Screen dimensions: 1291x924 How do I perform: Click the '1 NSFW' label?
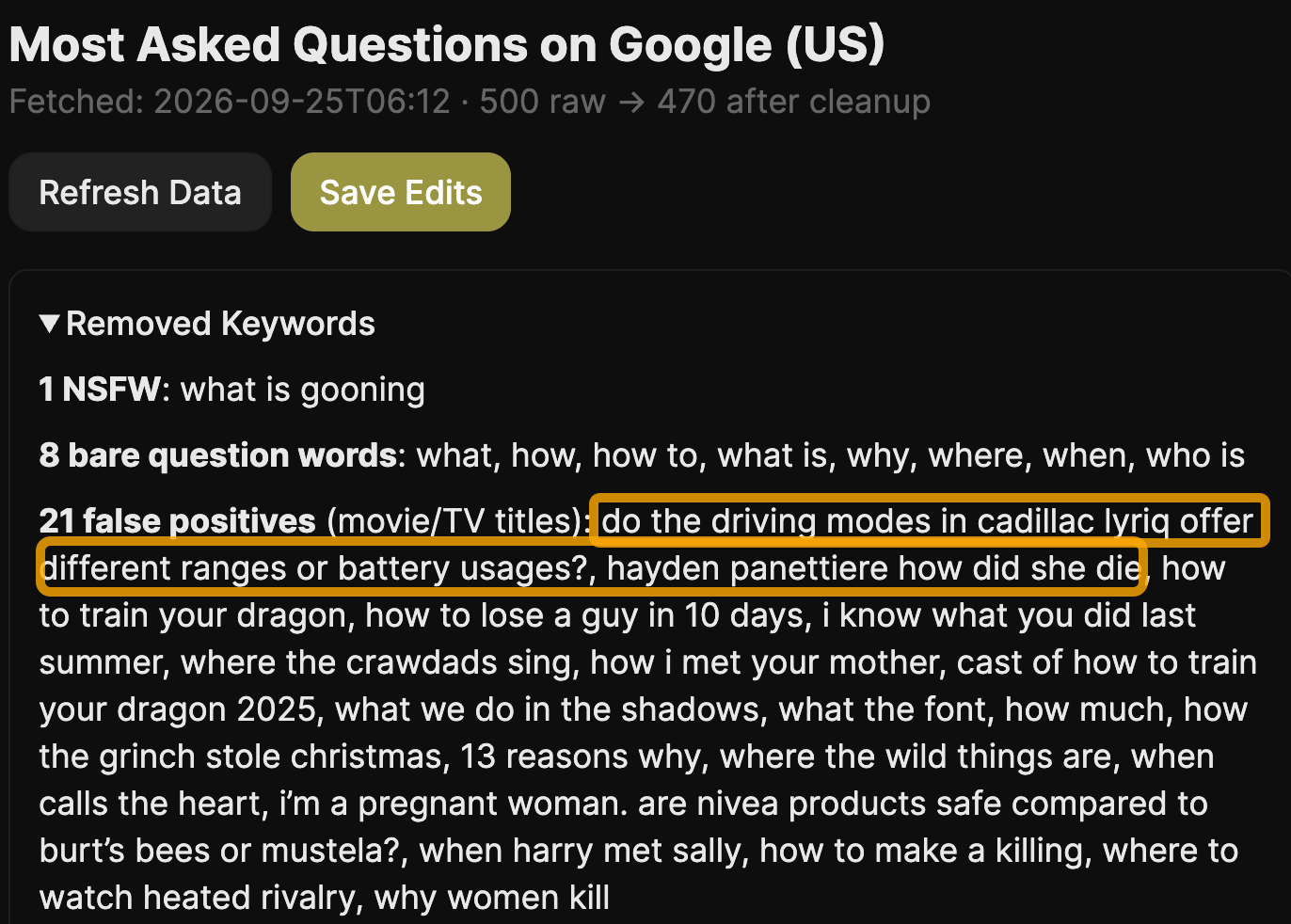[x=100, y=390]
